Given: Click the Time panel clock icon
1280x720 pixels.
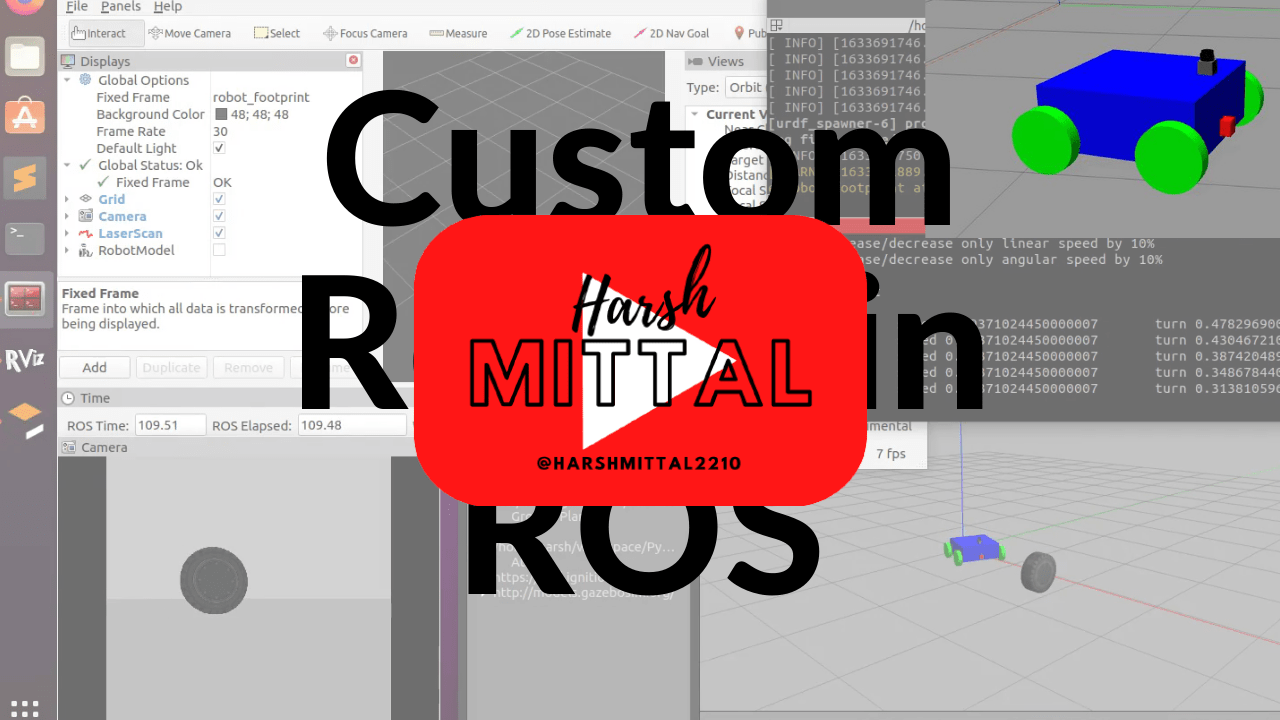Looking at the screenshot, I should pyautogui.click(x=69, y=398).
